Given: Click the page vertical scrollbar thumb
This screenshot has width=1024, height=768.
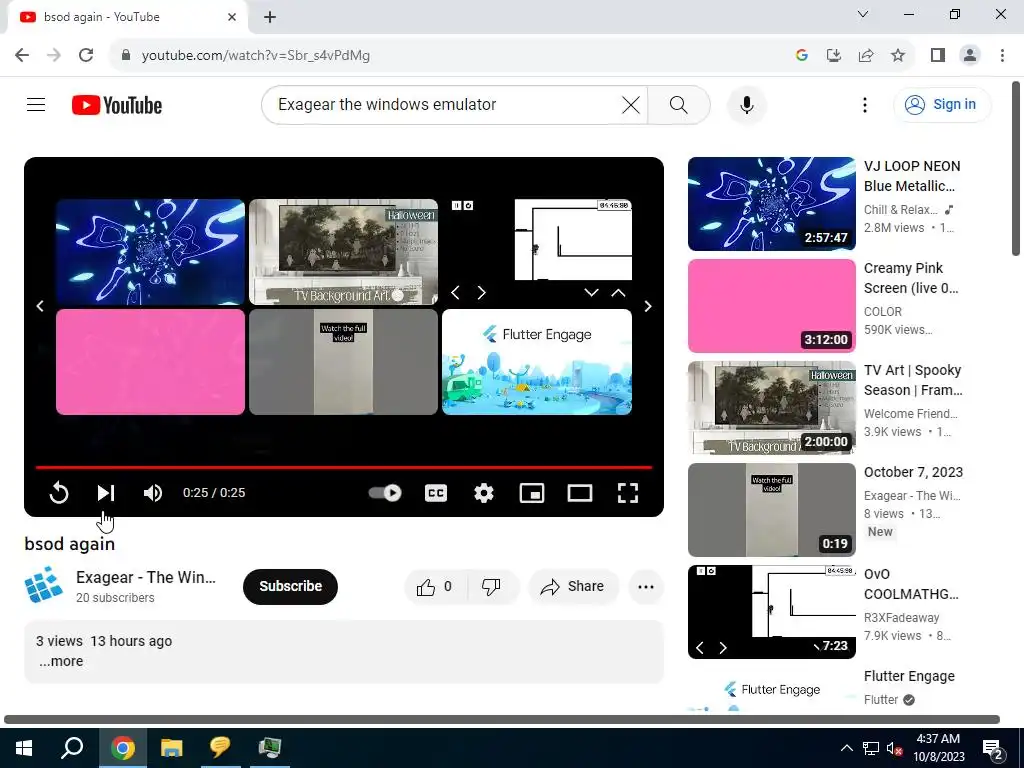Looking at the screenshot, I should [1016, 168].
